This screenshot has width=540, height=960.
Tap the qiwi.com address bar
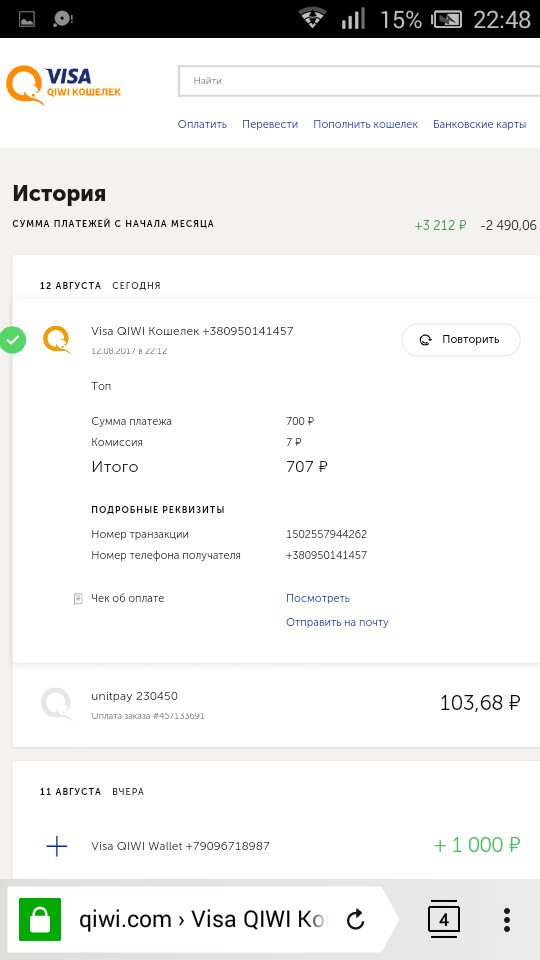pyautogui.click(x=203, y=919)
